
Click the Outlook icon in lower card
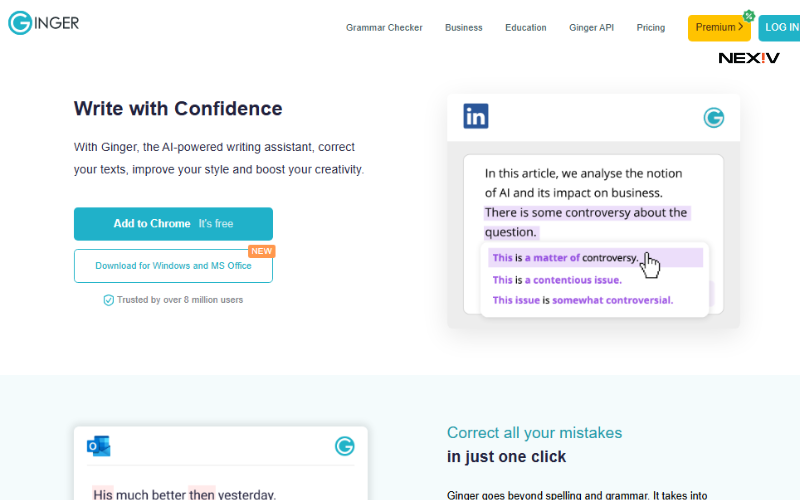98,446
